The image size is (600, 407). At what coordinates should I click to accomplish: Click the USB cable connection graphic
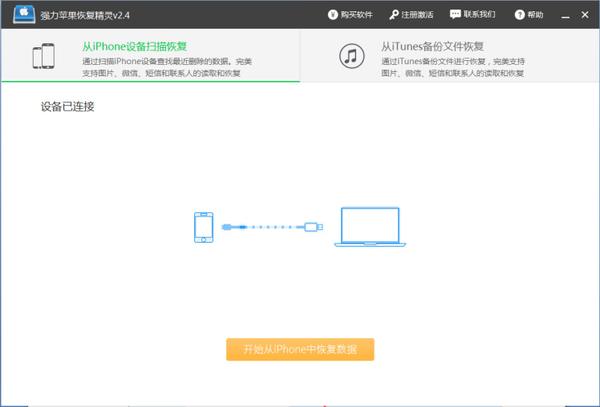[x=272, y=227]
